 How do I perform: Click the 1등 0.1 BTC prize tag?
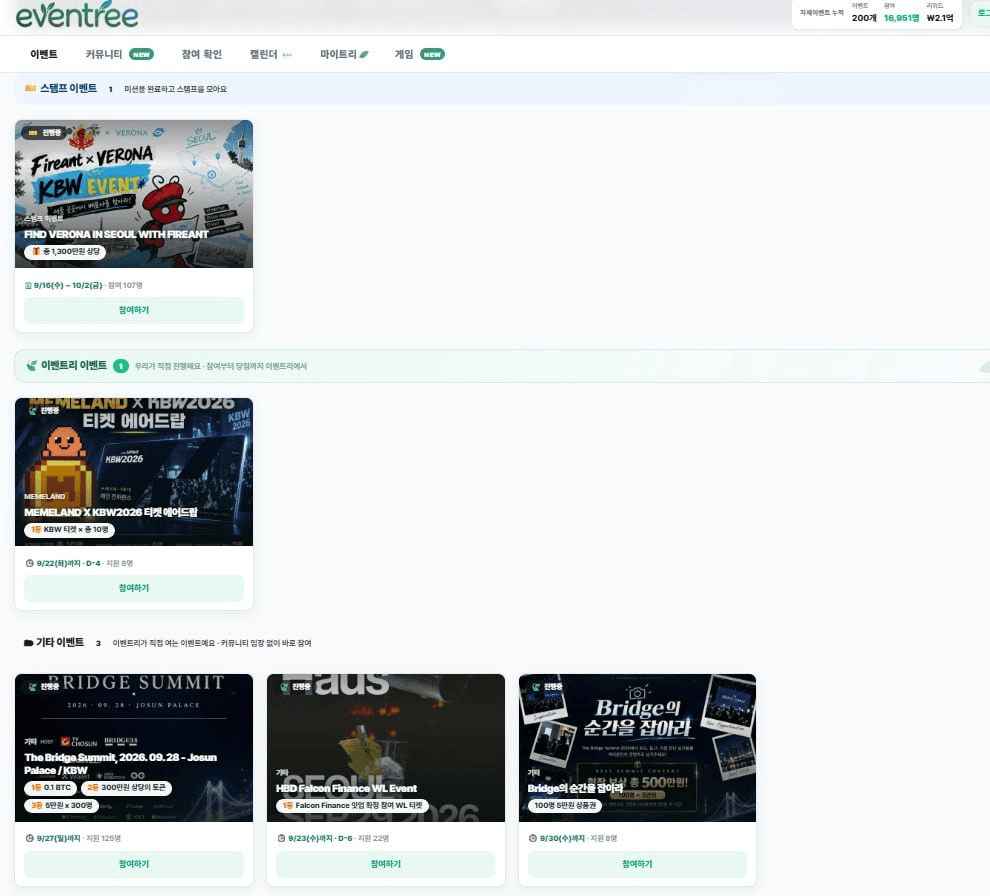(x=51, y=787)
